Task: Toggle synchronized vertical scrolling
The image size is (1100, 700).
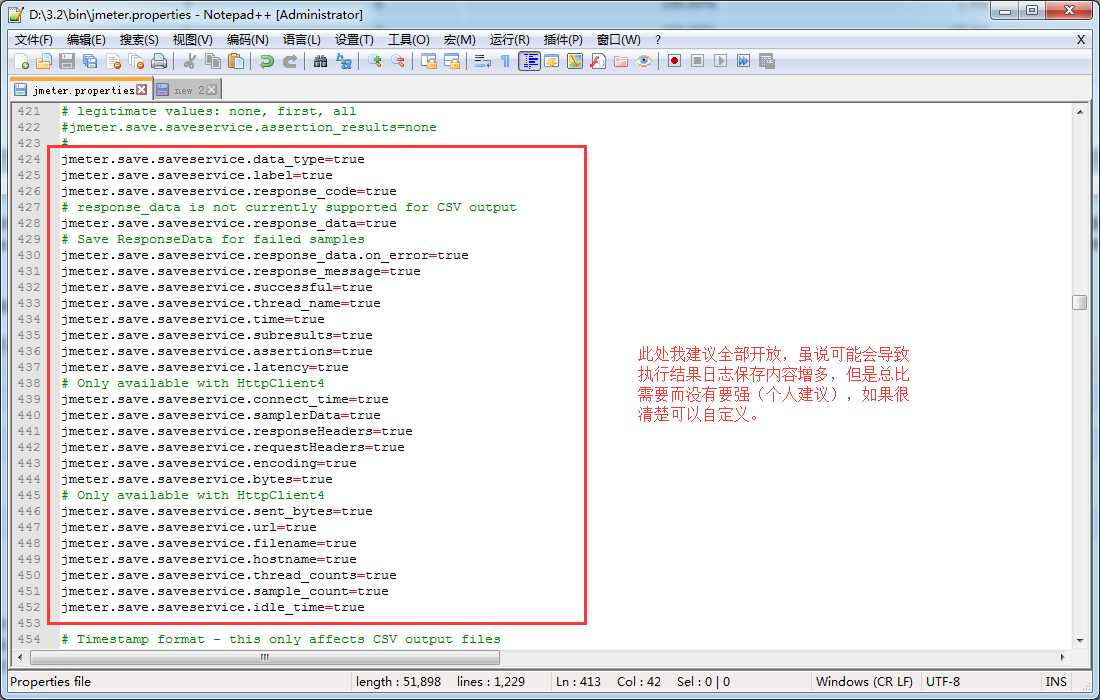Action: pos(429,62)
